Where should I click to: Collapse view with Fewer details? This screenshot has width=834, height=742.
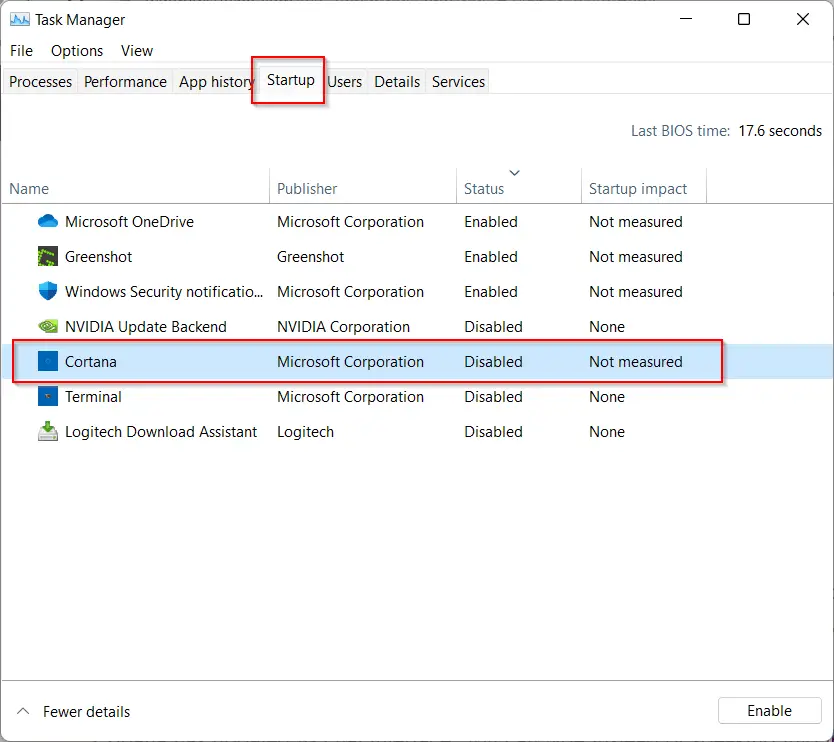coord(73,712)
